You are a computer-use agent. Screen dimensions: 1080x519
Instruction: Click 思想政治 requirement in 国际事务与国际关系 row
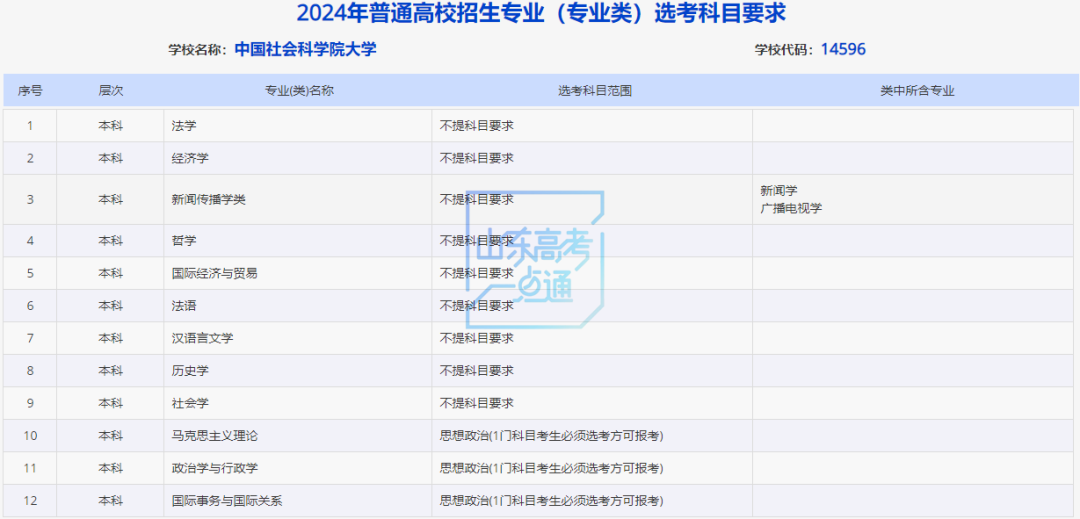pyautogui.click(x=552, y=501)
